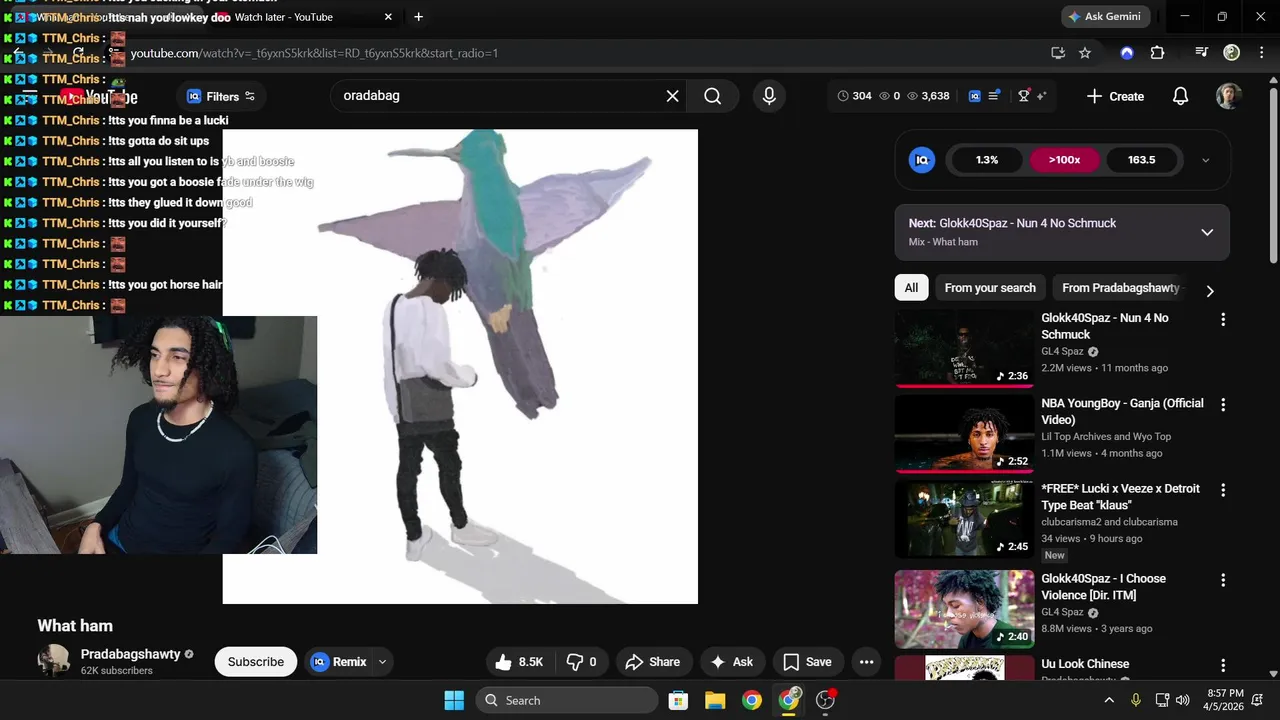Open the Windows Start menu
Screen dimensions: 1280x720
453,700
